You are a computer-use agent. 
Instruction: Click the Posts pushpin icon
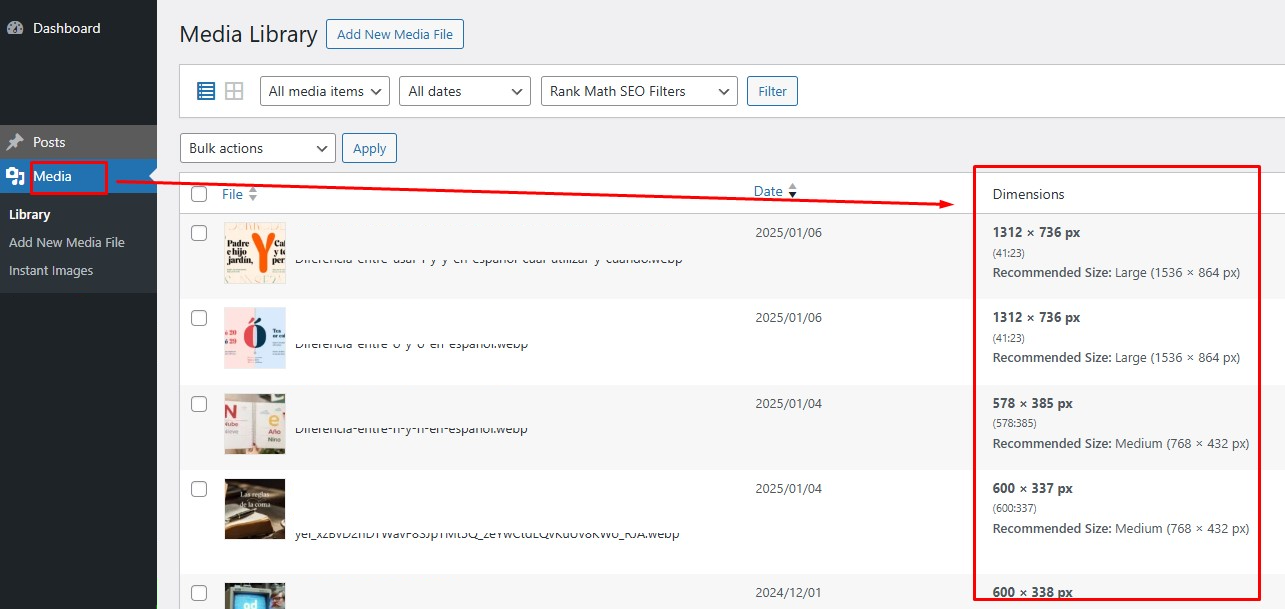tap(15, 142)
